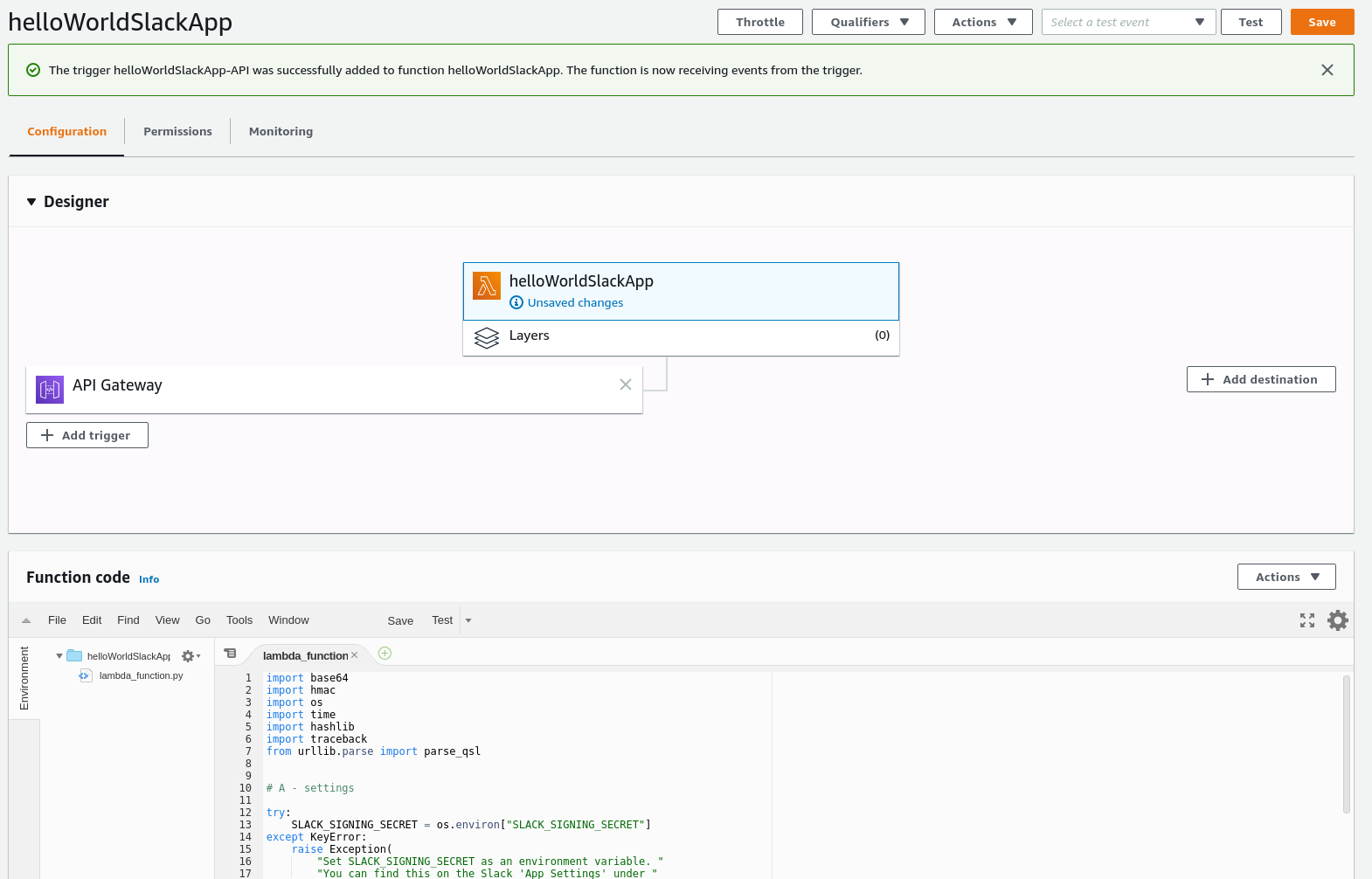Screen dimensions: 1372x879
Task: Switch to the Configuration tab
Action: (66, 131)
